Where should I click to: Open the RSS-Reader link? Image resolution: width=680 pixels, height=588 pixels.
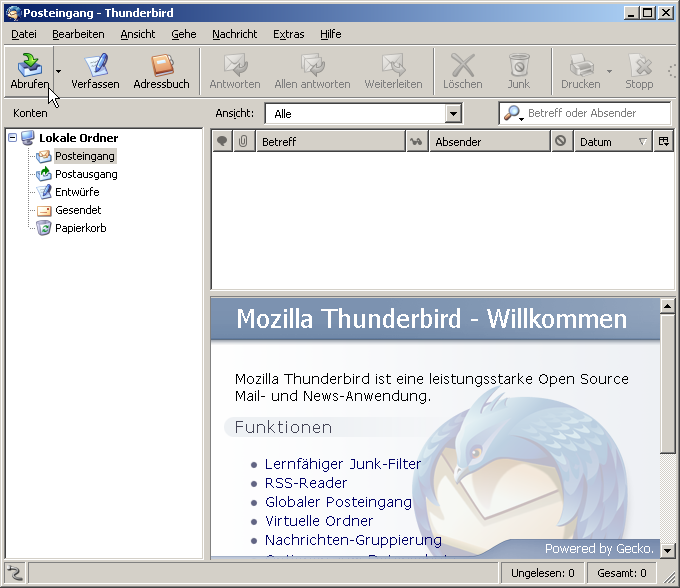coord(306,483)
